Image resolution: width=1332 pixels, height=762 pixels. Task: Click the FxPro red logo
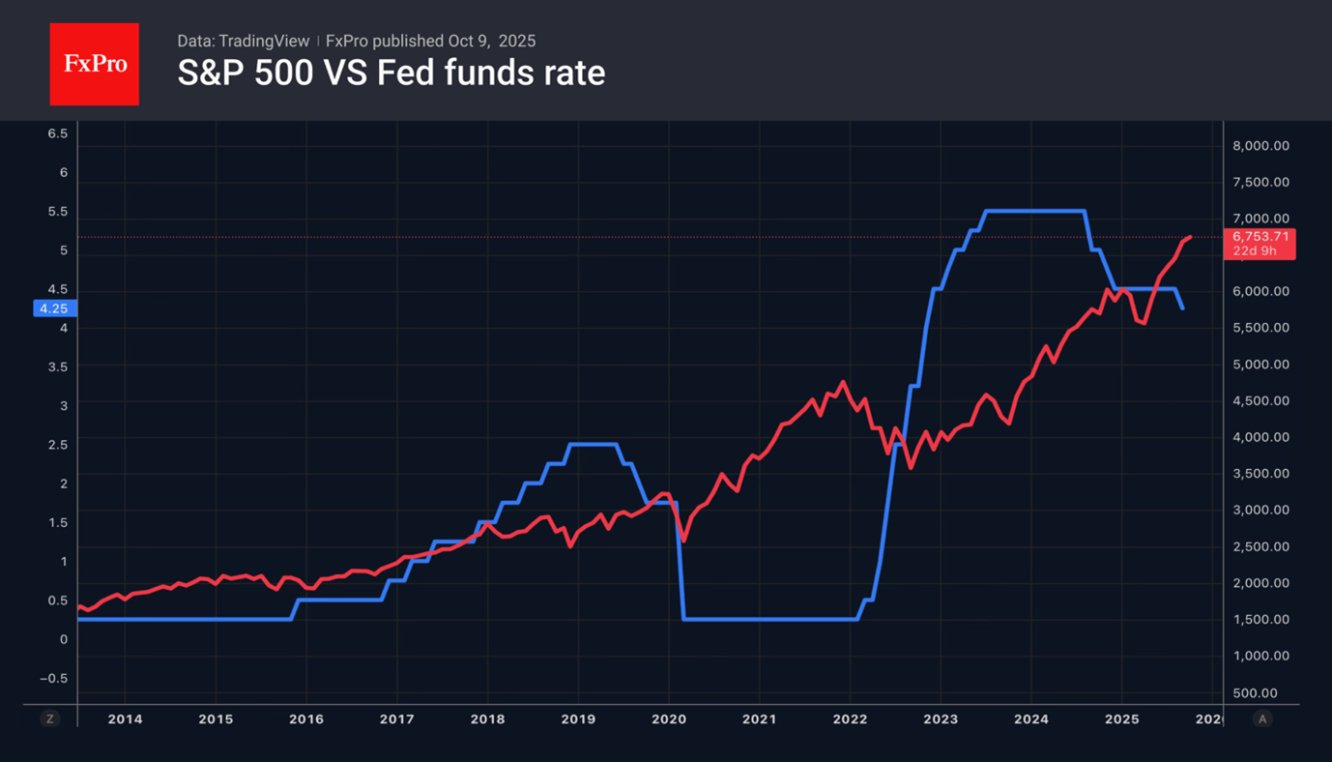(x=94, y=64)
